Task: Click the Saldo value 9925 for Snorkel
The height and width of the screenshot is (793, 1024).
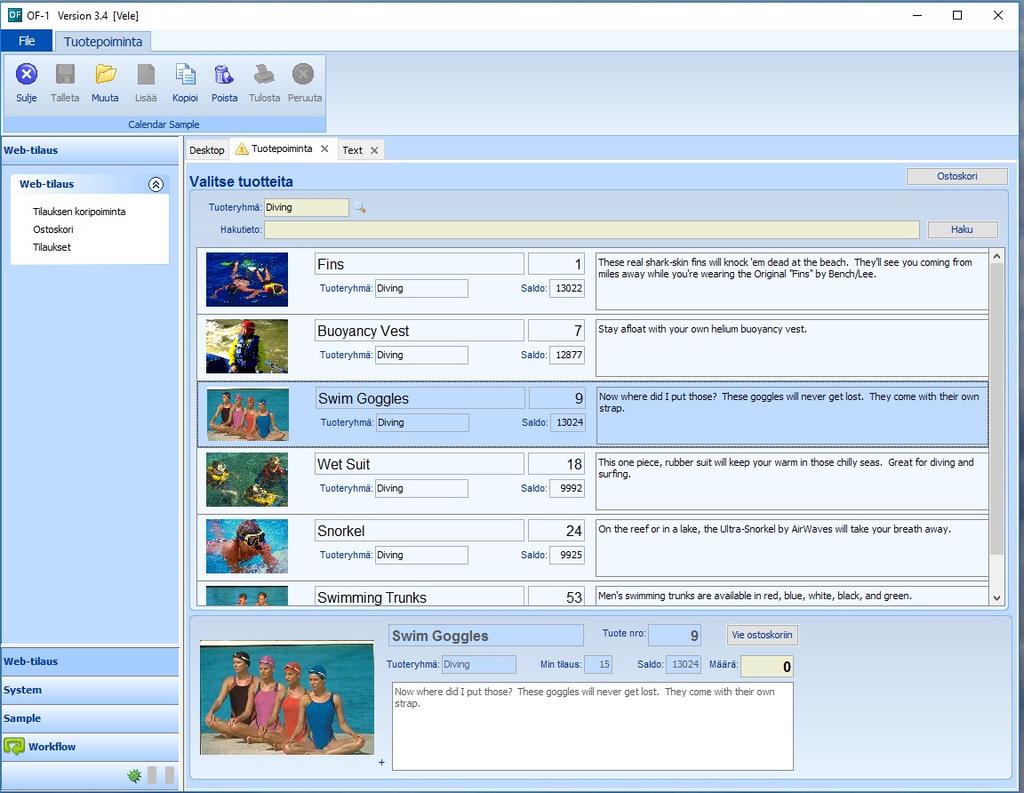Action: pos(567,555)
